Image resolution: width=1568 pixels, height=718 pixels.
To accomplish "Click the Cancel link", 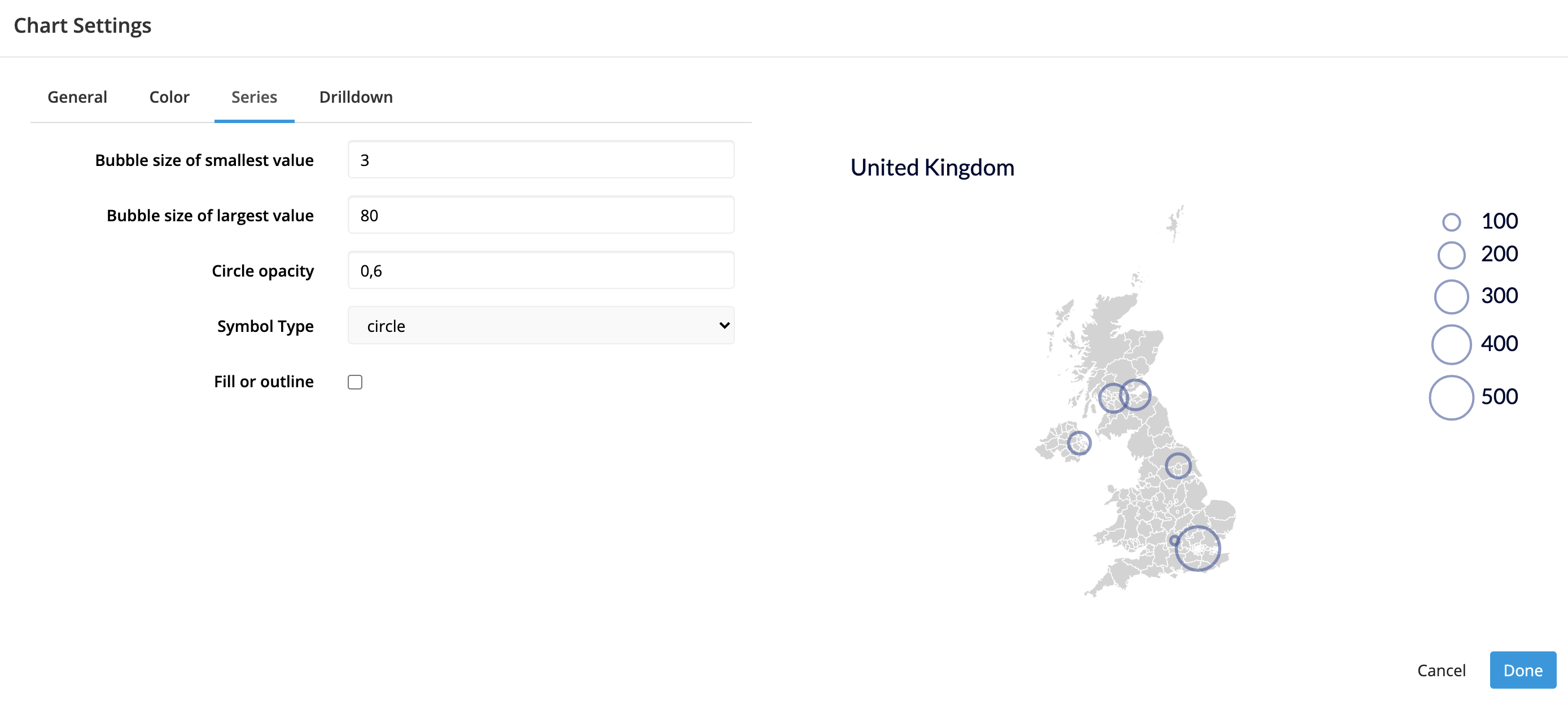I will click(x=1441, y=671).
